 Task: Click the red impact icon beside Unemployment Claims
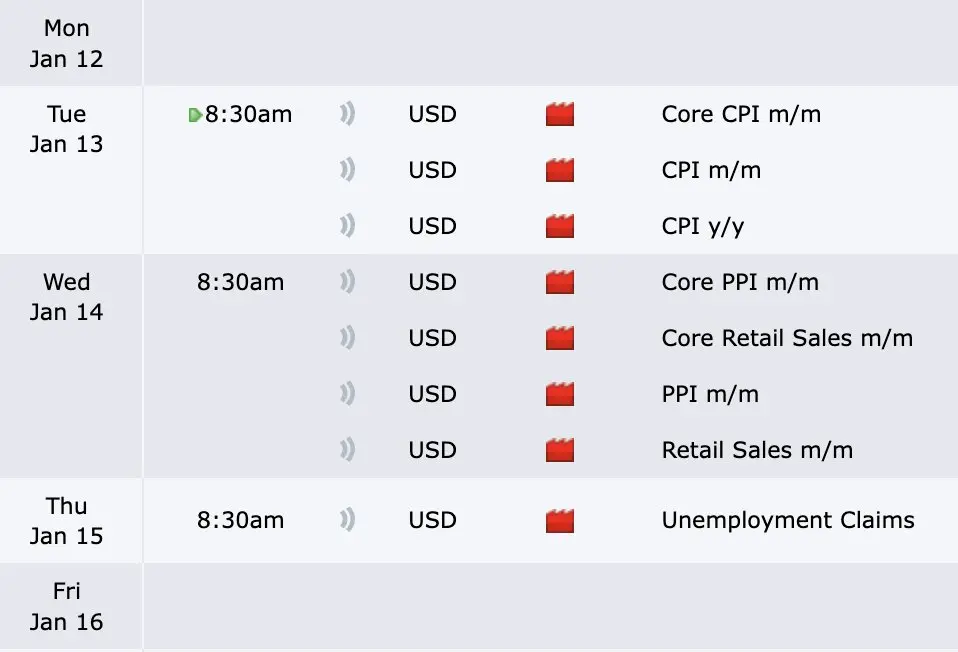[560, 521]
